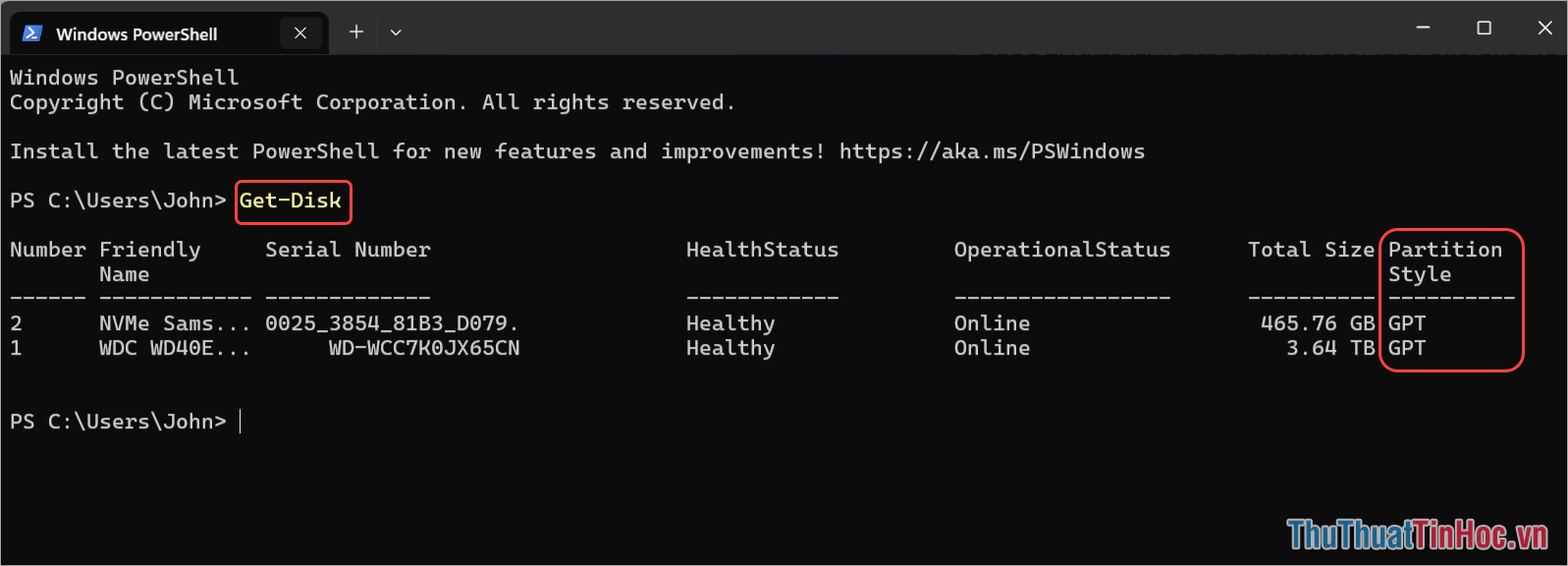Click the serial number 0025_3854_81B3_D079
Image resolution: width=1568 pixels, height=566 pixels.
[391, 323]
